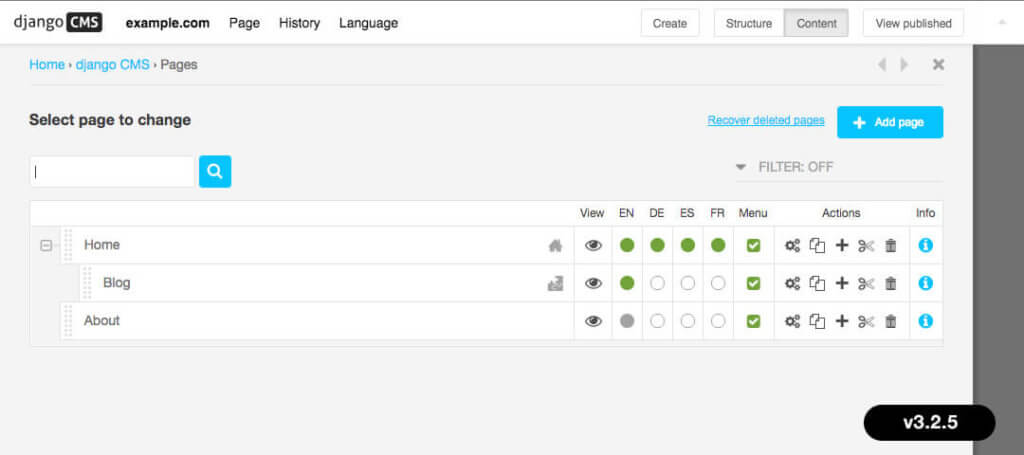
Task: Grab the drag handle of About row
Action: point(68,321)
